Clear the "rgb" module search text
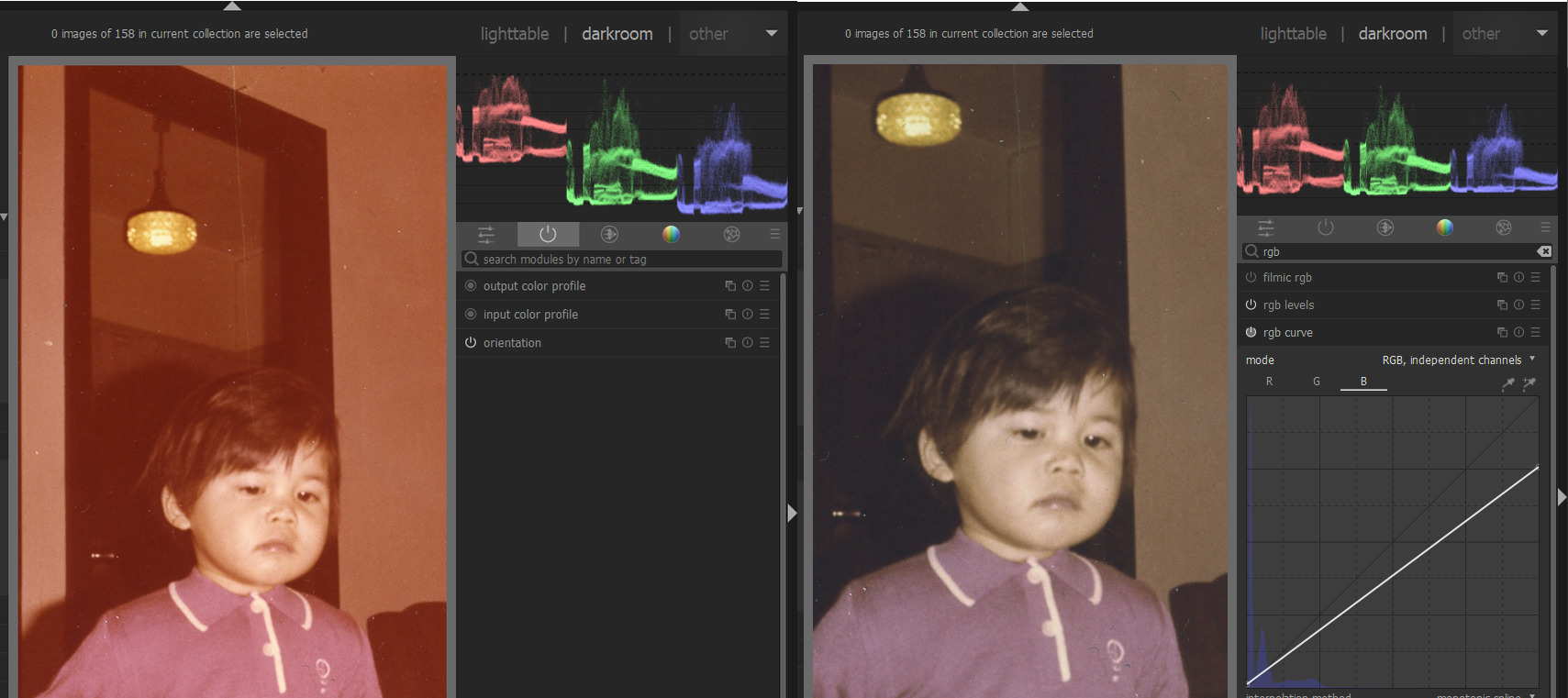This screenshot has width=1568, height=698. (1543, 251)
